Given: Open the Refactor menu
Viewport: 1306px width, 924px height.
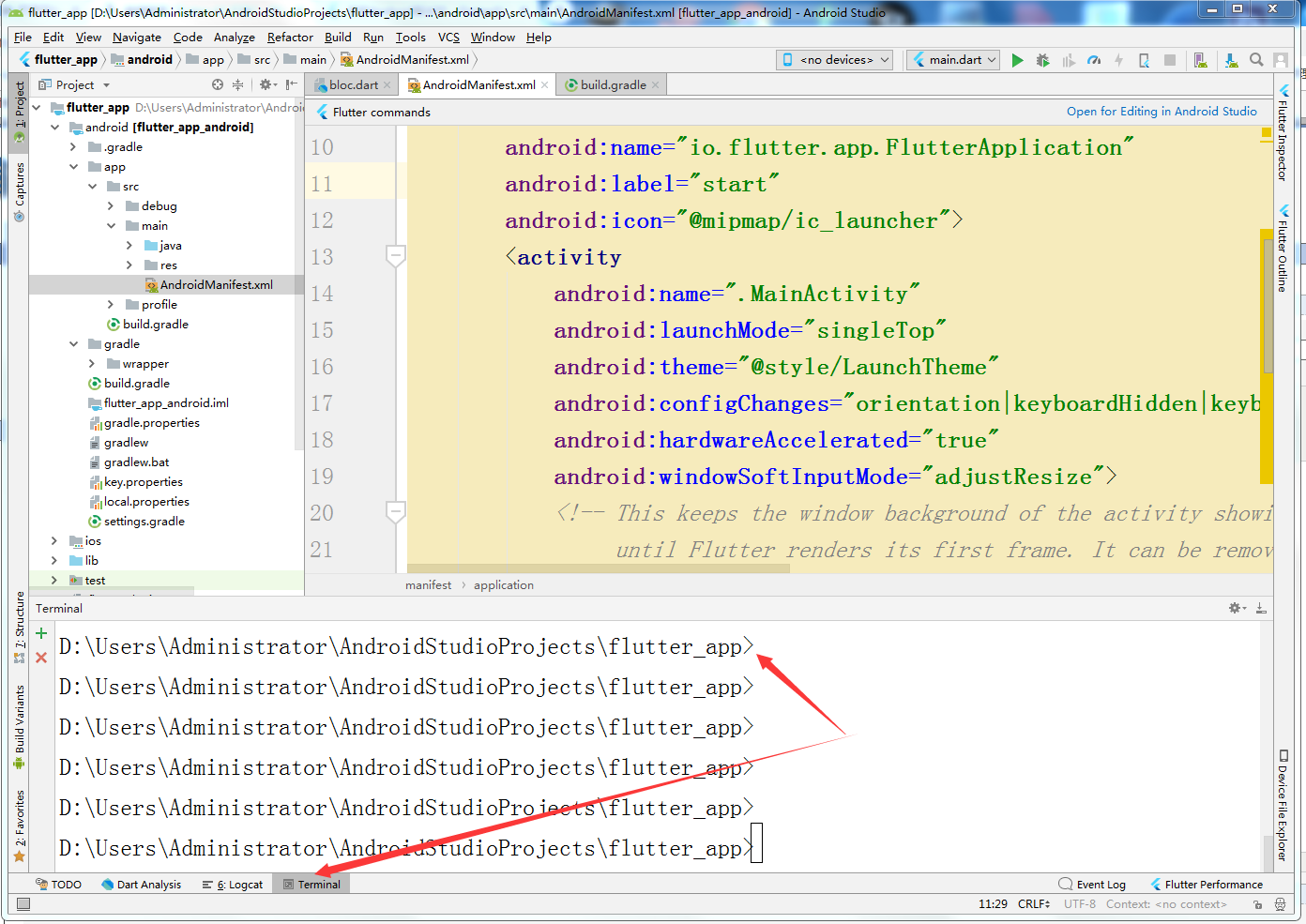Looking at the screenshot, I should [x=290, y=38].
